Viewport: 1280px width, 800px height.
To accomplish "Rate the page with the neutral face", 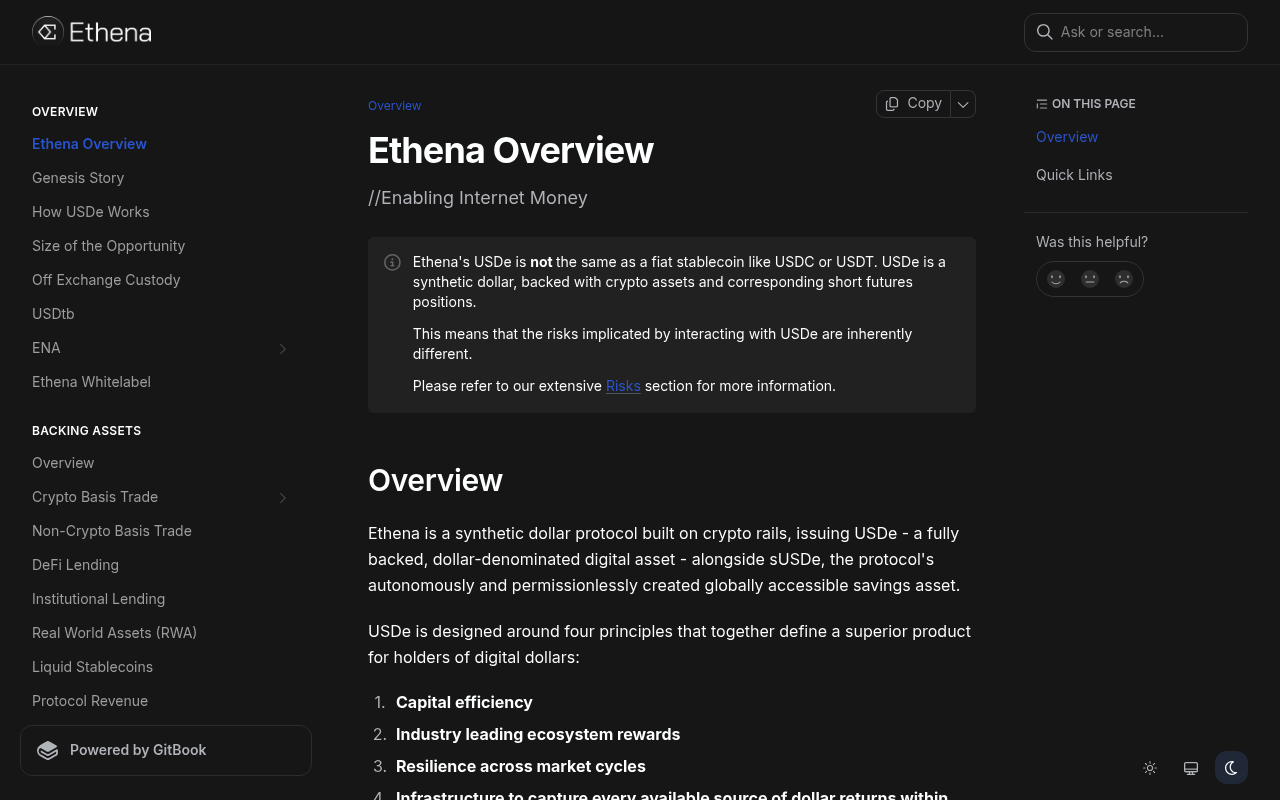I will 1090,279.
